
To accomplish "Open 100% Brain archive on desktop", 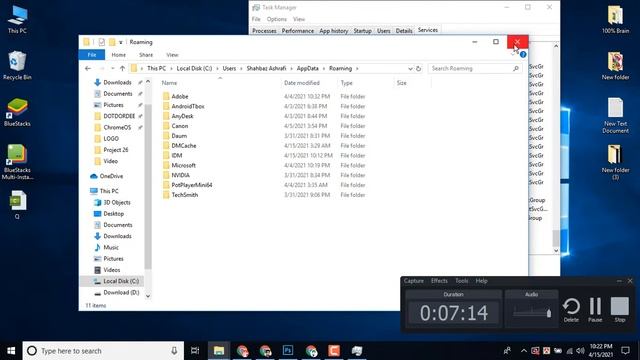I will pyautogui.click(x=615, y=19).
